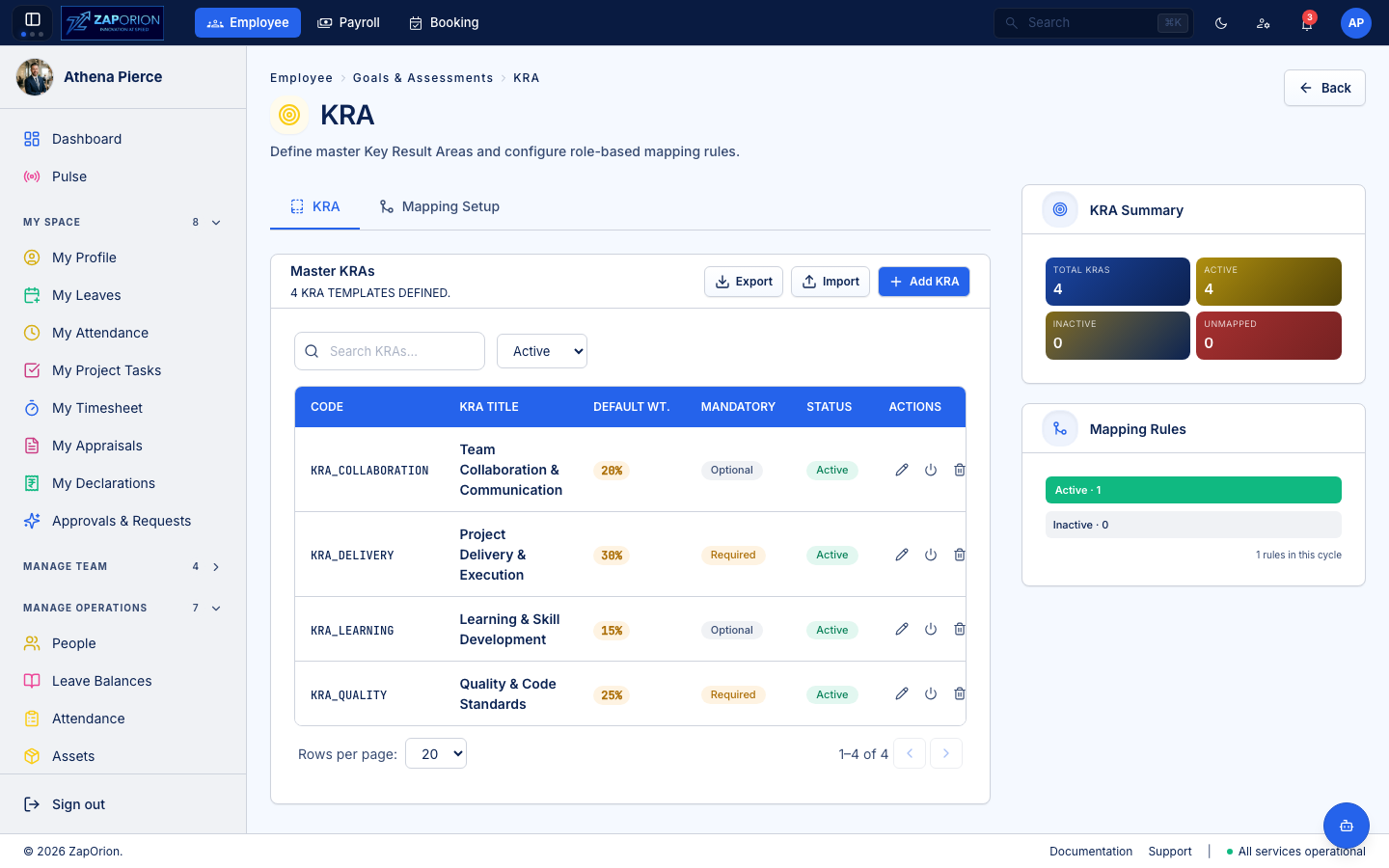Open the Payroll module tab
This screenshot has width=1389, height=868.
tap(348, 22)
